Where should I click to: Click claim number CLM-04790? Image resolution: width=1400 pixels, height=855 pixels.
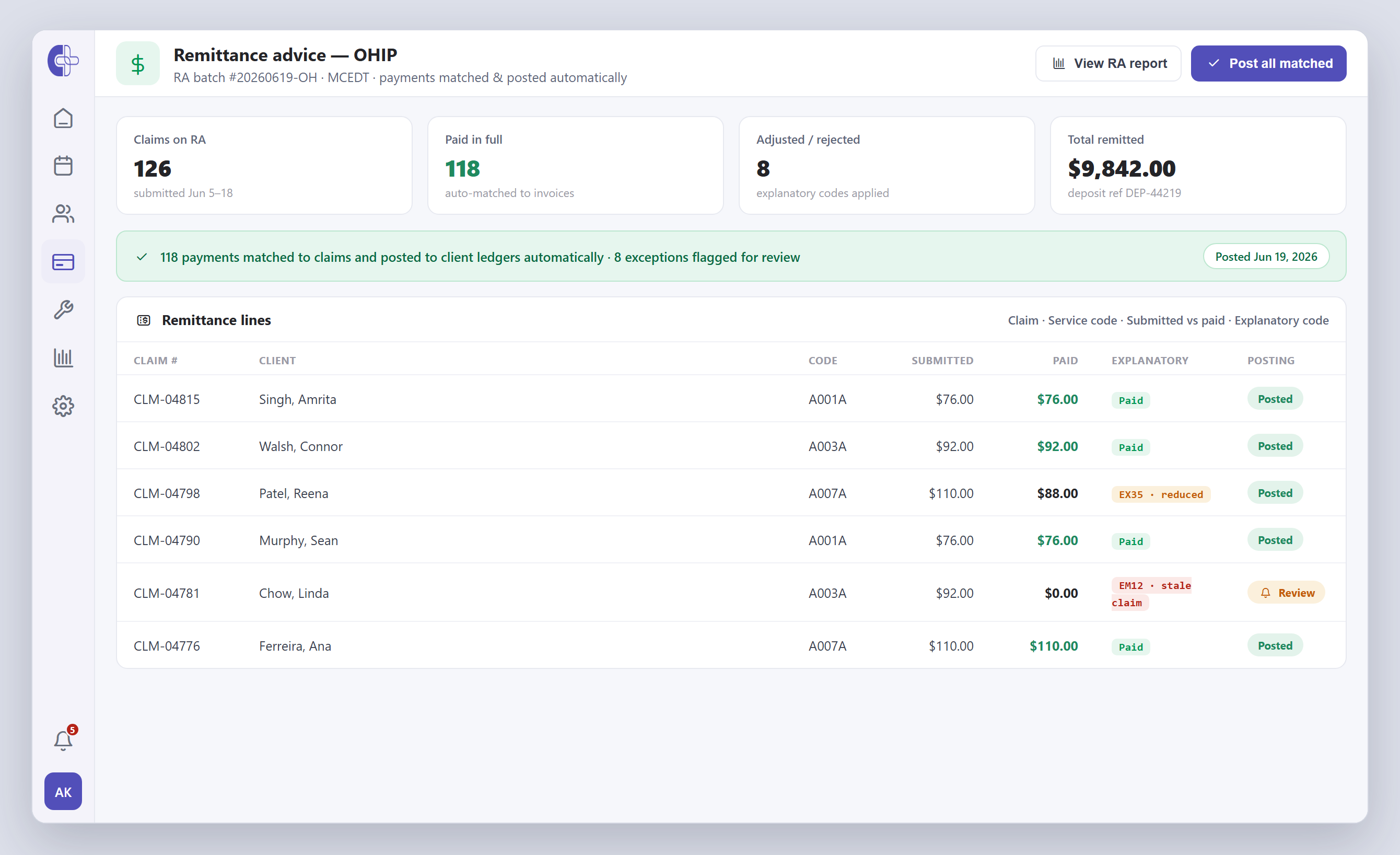coord(167,540)
